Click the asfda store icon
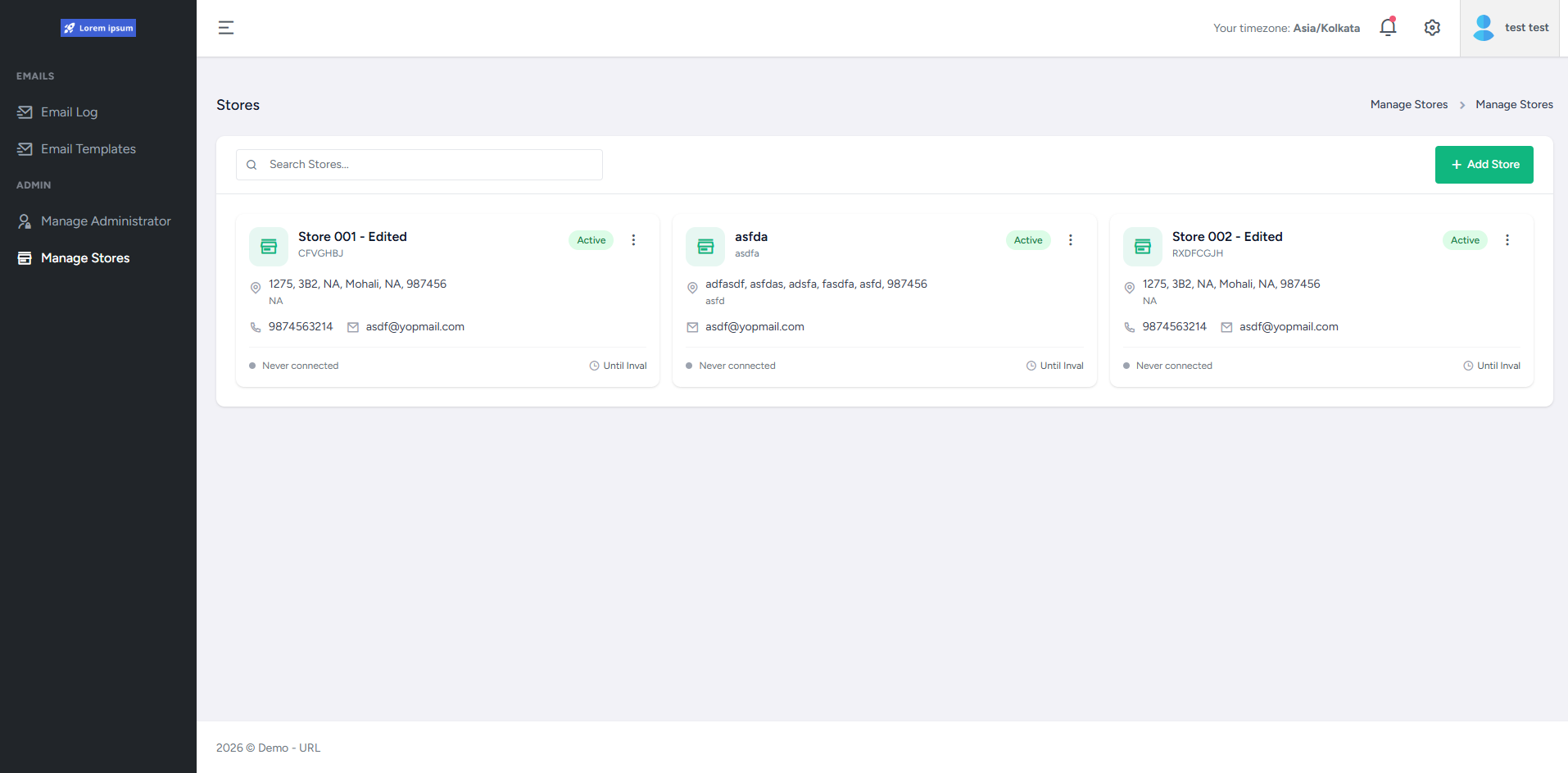Viewport: 1568px width, 773px height. tap(705, 247)
